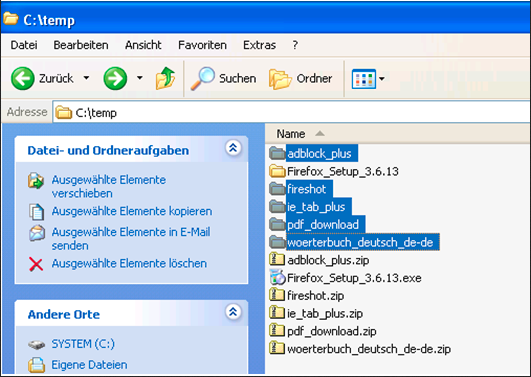Open SYSTEM (C:) link

(x=83, y=344)
